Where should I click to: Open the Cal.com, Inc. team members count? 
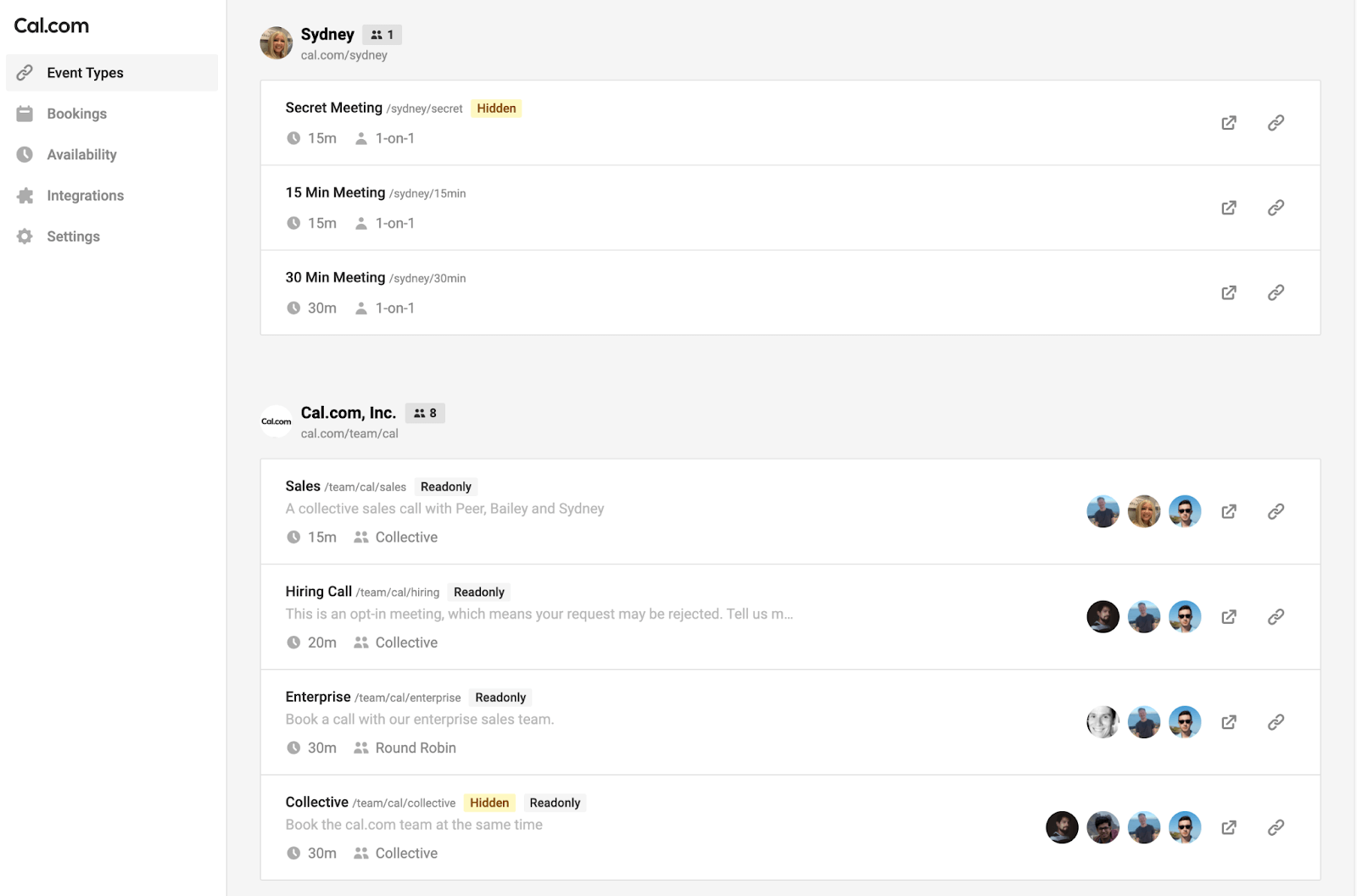pos(425,413)
